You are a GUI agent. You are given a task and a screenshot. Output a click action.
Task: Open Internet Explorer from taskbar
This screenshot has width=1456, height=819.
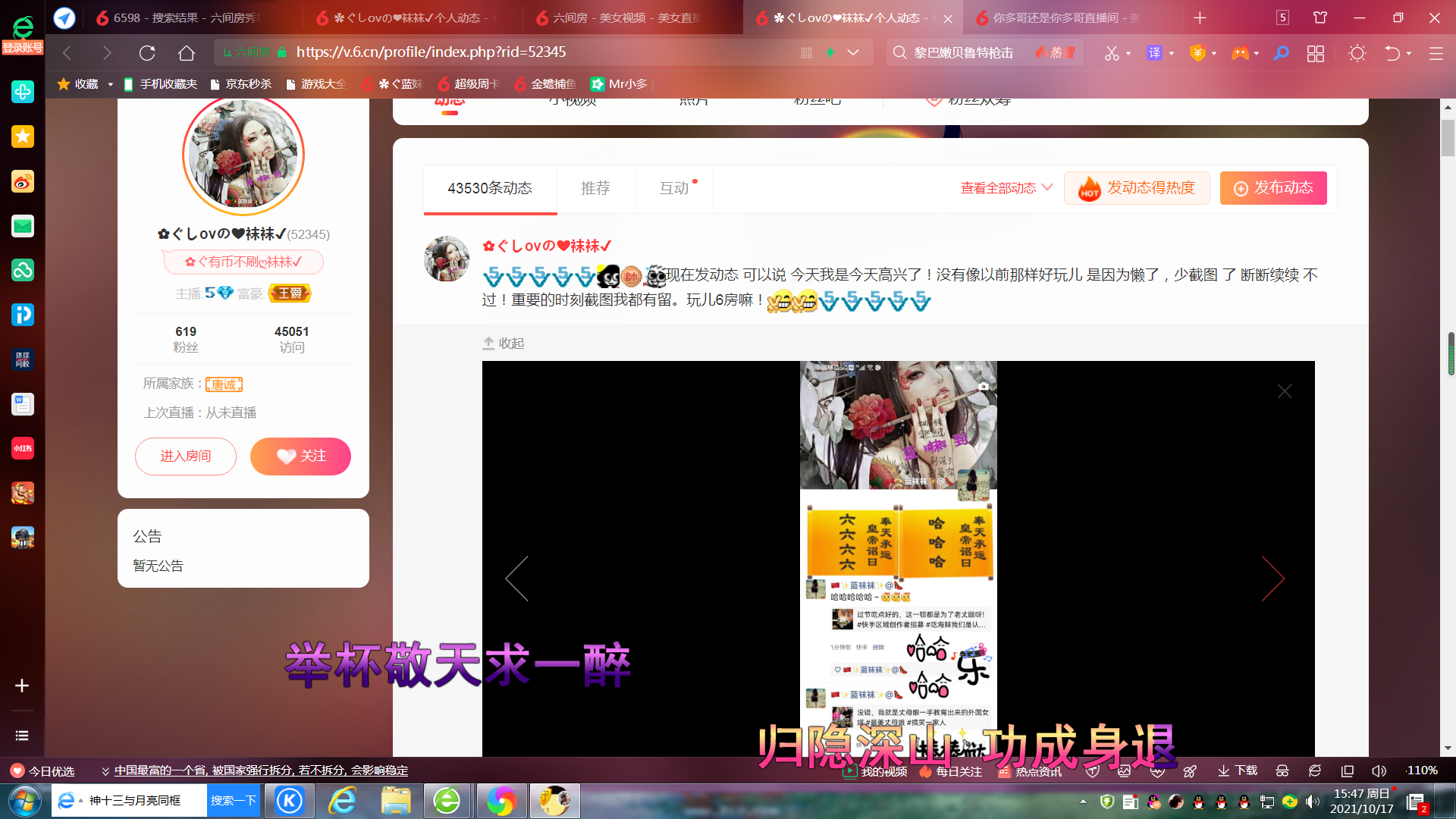(x=343, y=802)
